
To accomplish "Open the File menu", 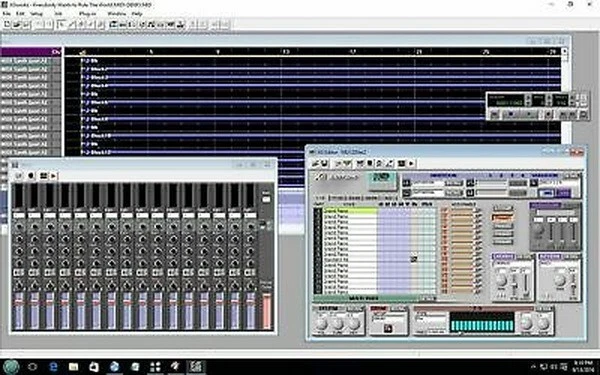I will point(6,14).
